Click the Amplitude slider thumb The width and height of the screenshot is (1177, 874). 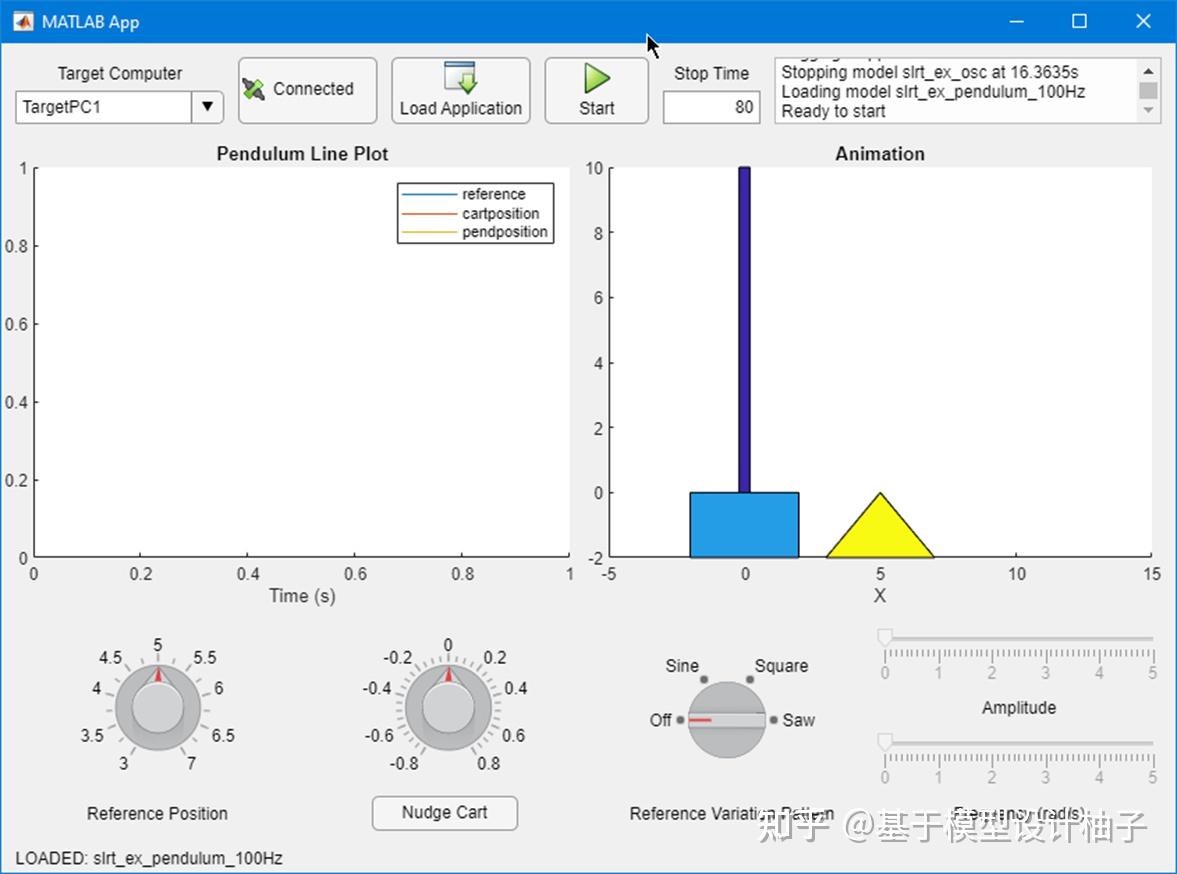(884, 634)
